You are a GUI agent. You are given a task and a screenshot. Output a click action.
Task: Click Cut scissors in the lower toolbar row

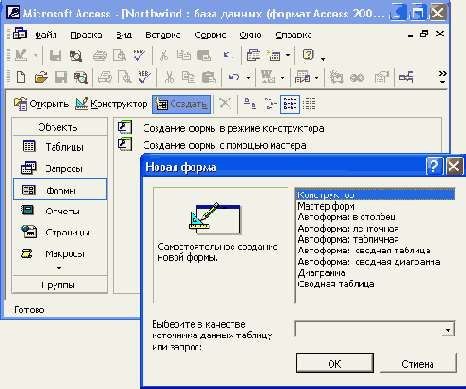click(169, 78)
